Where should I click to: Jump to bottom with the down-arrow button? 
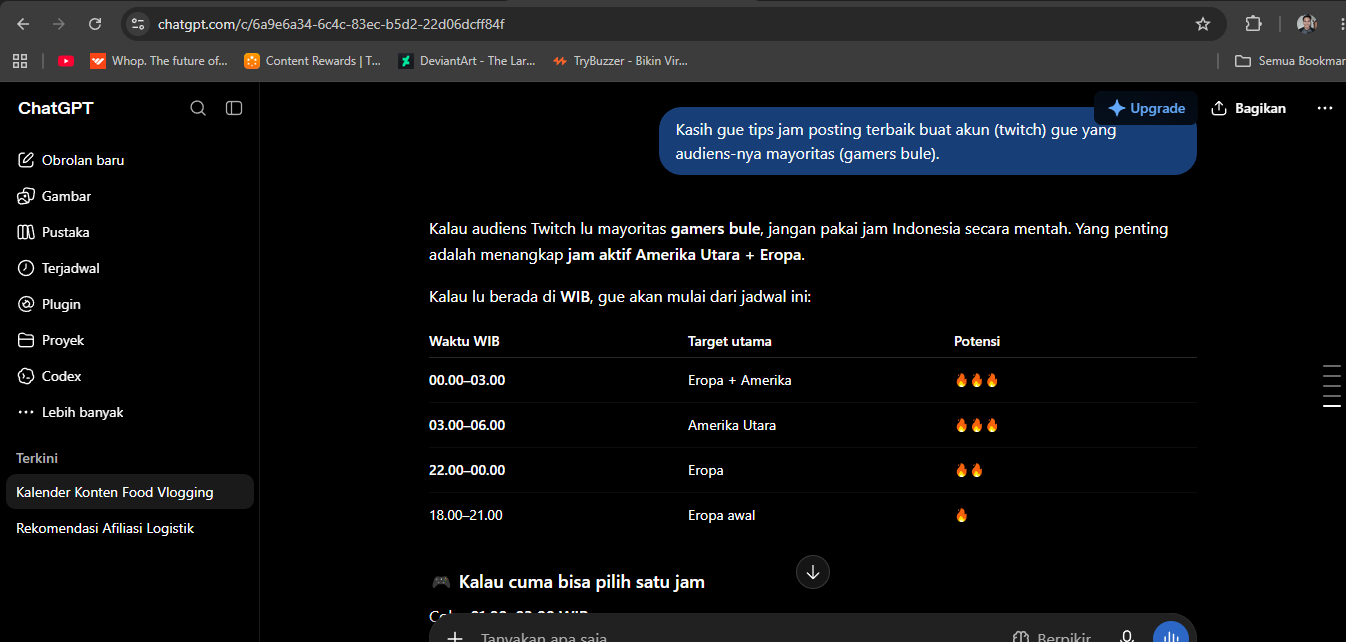(813, 572)
